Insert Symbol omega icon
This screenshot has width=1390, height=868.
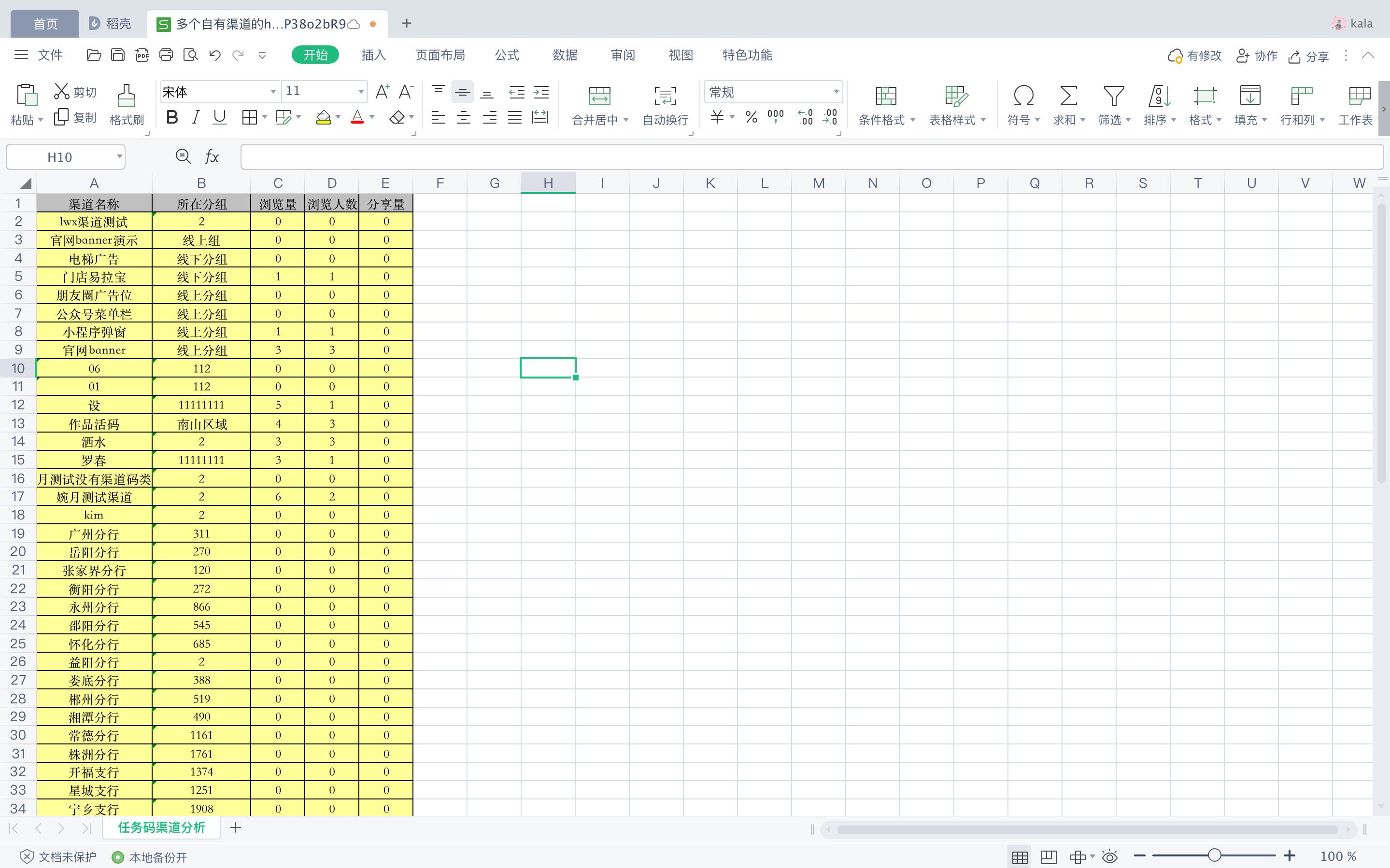click(1023, 95)
